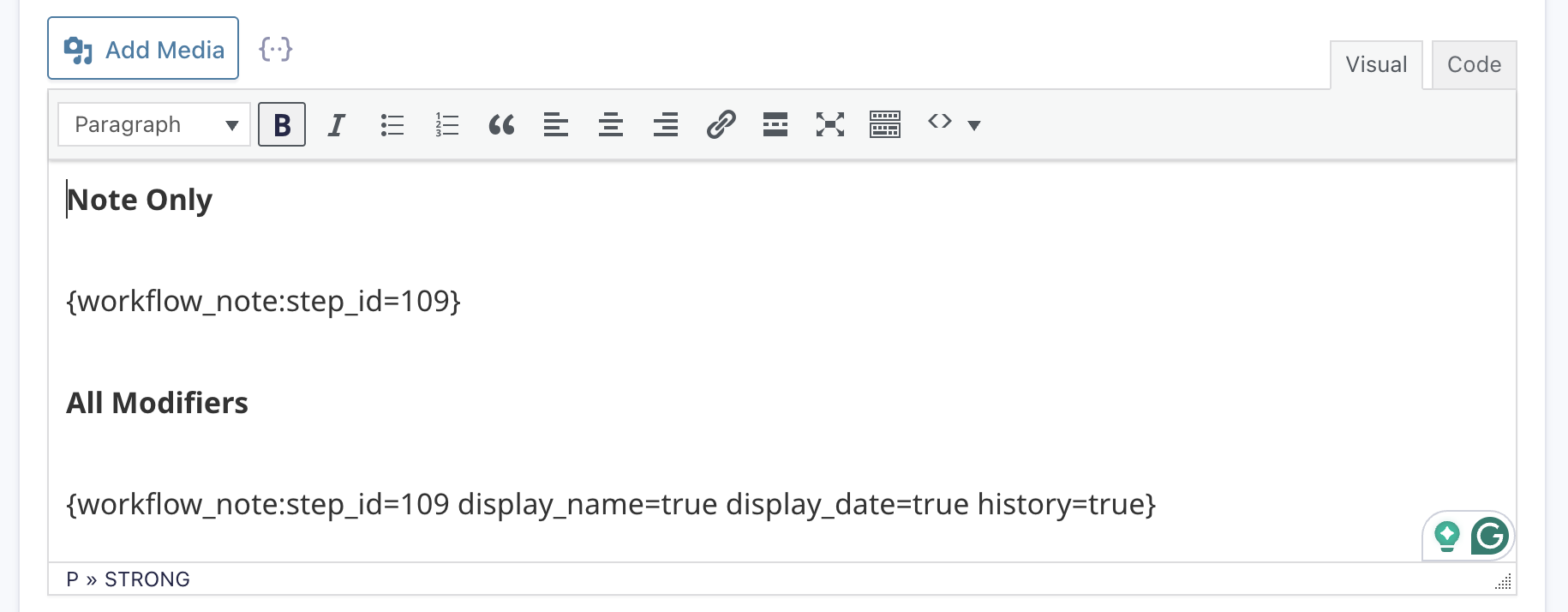Enter fullscreen distraction-free mode
1568x612 pixels.
click(830, 124)
